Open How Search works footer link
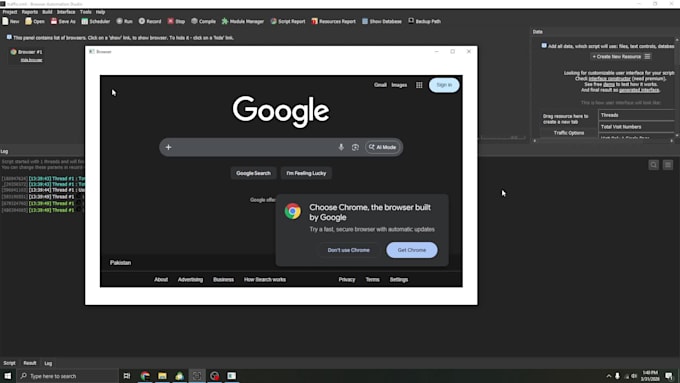The width and height of the screenshot is (680, 383). pos(265,280)
